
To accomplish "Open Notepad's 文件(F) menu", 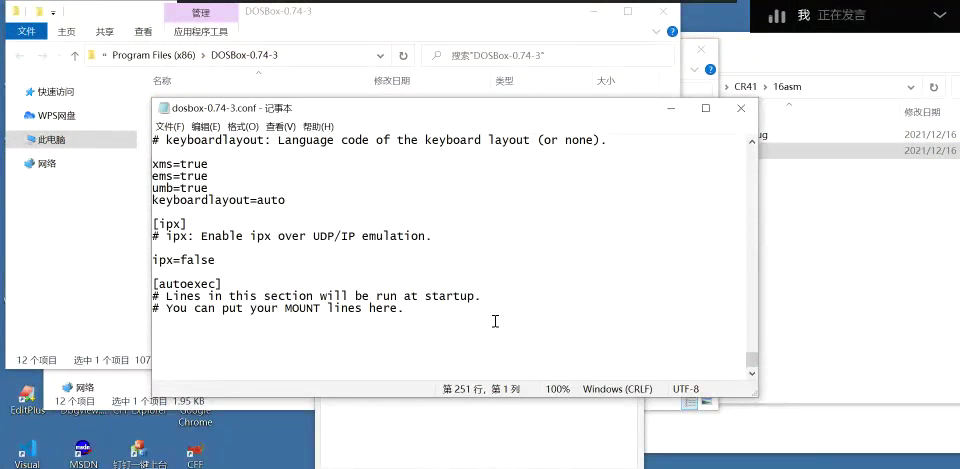I will point(170,127).
